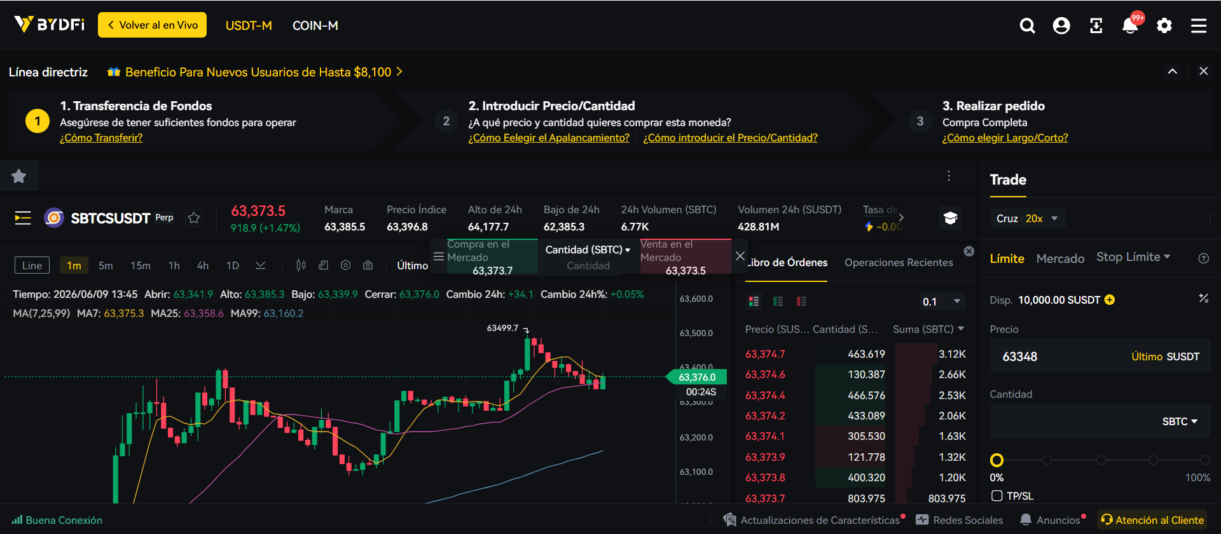This screenshot has width=1221, height=534.
Task: Open ¿Cómo Transferir? link
Action: 101,138
